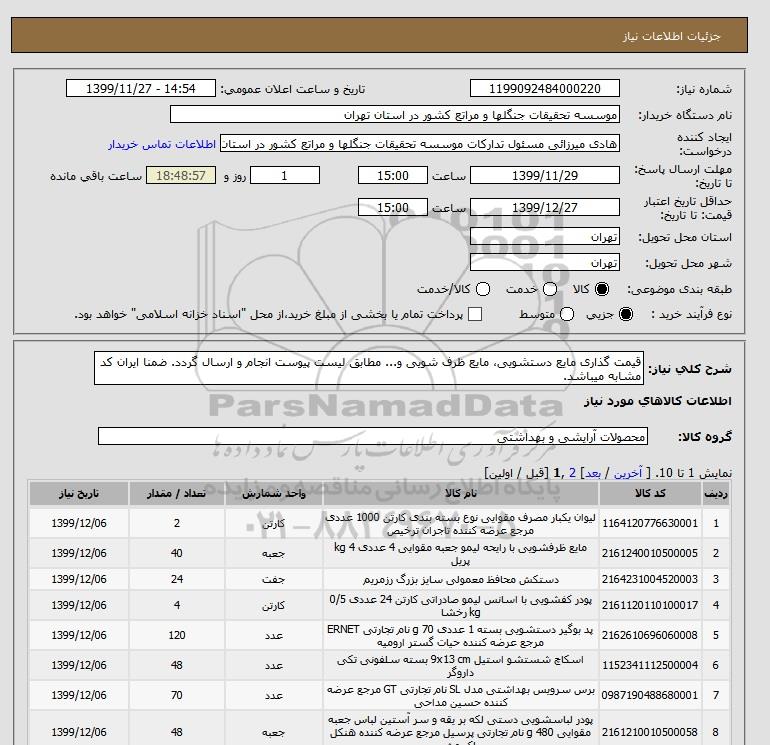Click the برس سرویس بهداشتی item name
This screenshot has width=770, height=745.
[461, 695]
